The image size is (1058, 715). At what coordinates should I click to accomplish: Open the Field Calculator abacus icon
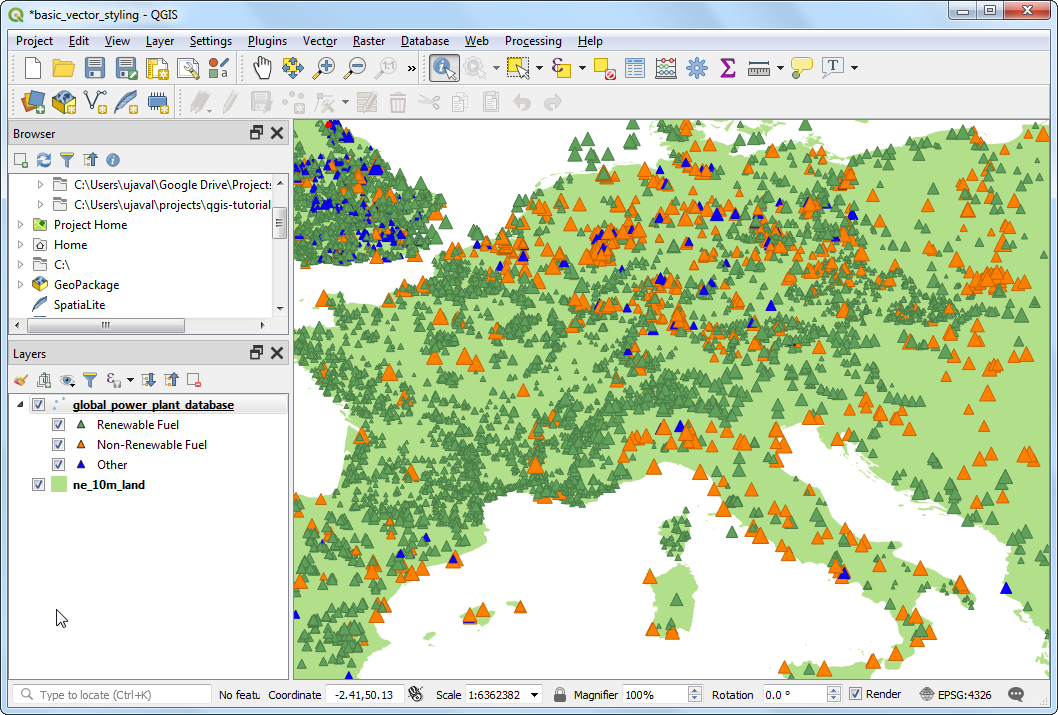coord(666,68)
